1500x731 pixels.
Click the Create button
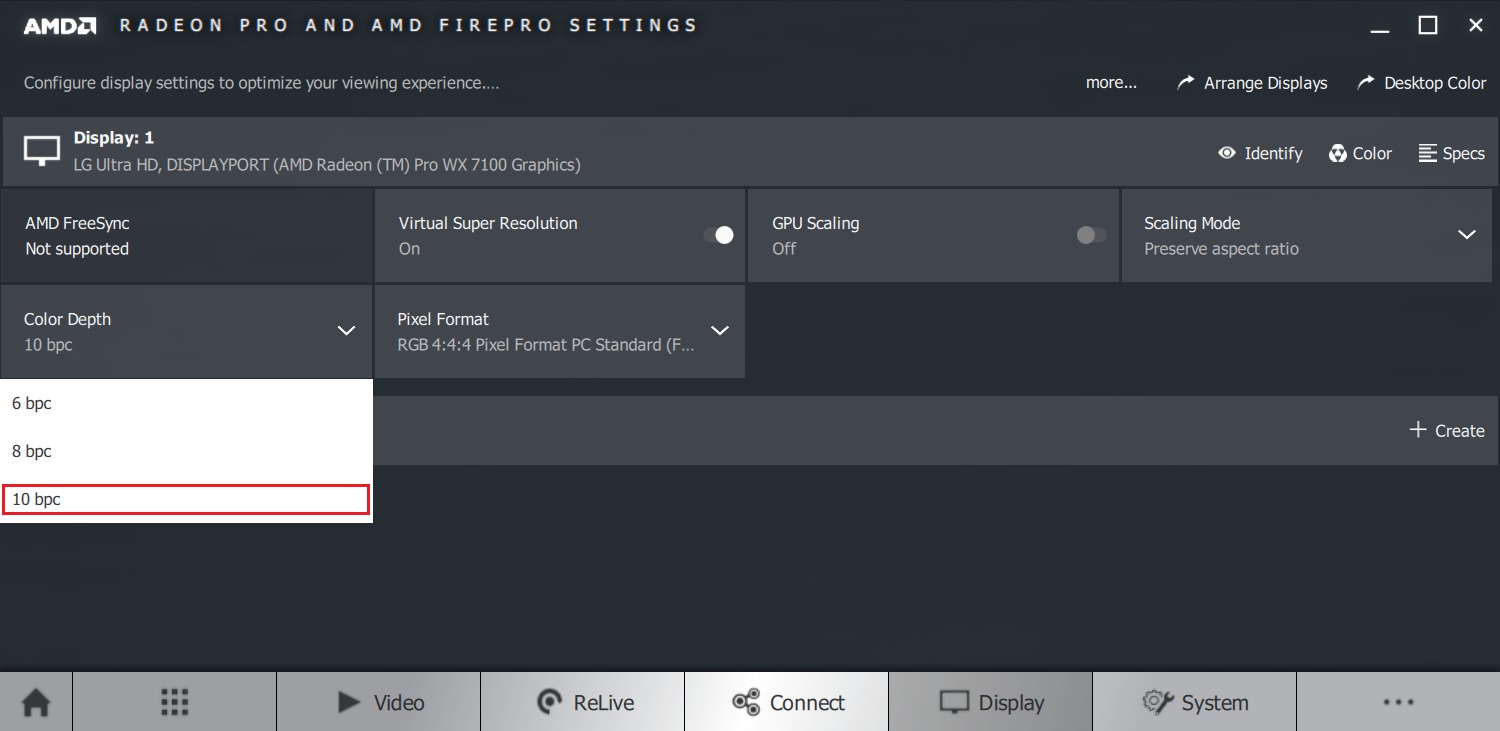coord(1446,430)
